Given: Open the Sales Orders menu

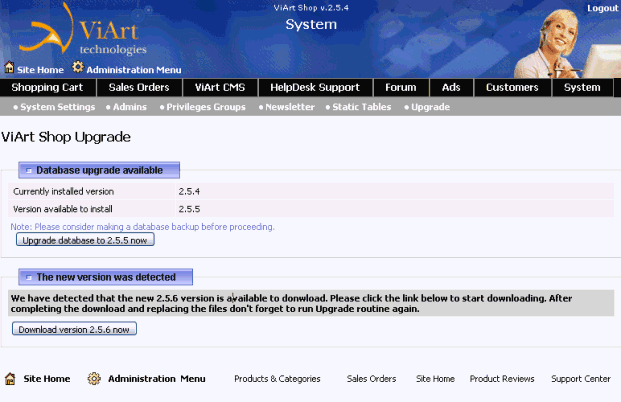Looking at the screenshot, I should tap(139, 87).
